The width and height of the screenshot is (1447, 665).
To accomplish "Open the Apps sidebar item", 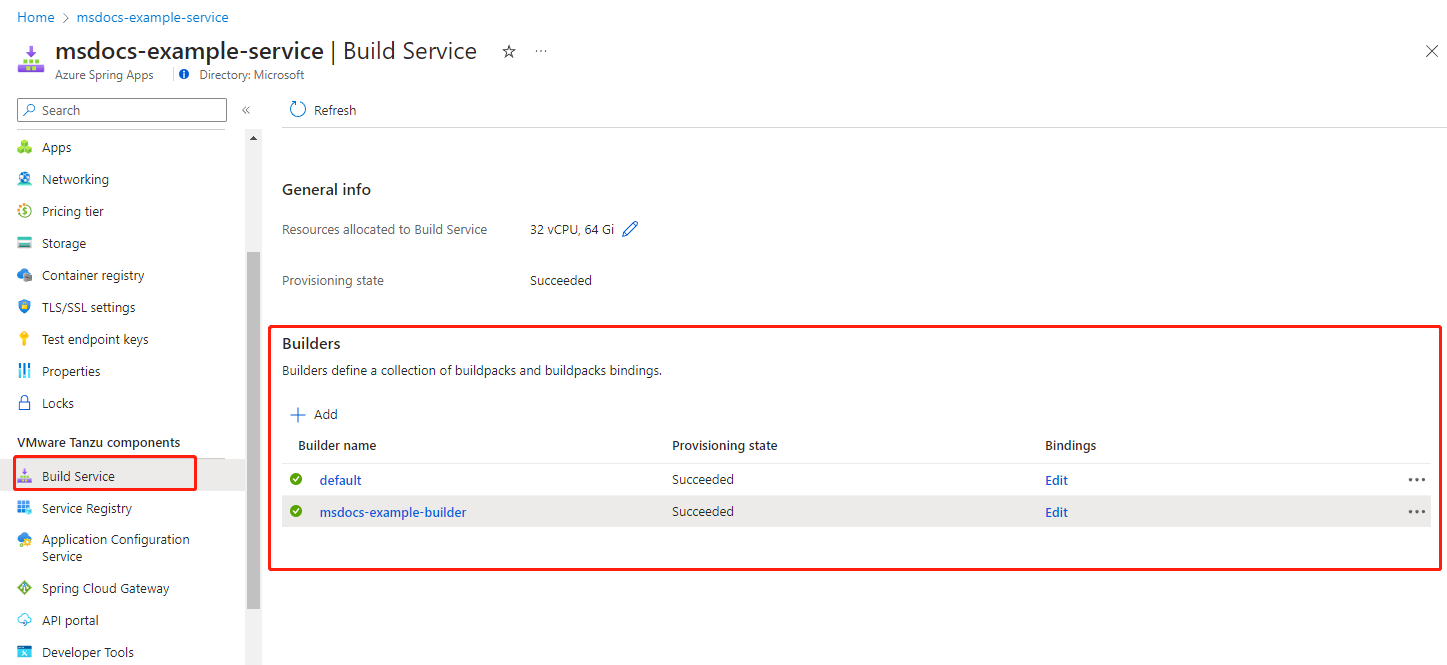I will [56, 148].
